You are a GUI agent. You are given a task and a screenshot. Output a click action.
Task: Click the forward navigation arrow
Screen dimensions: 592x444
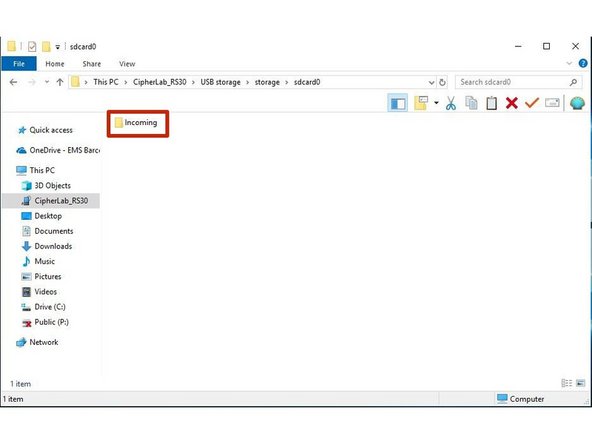[32, 82]
